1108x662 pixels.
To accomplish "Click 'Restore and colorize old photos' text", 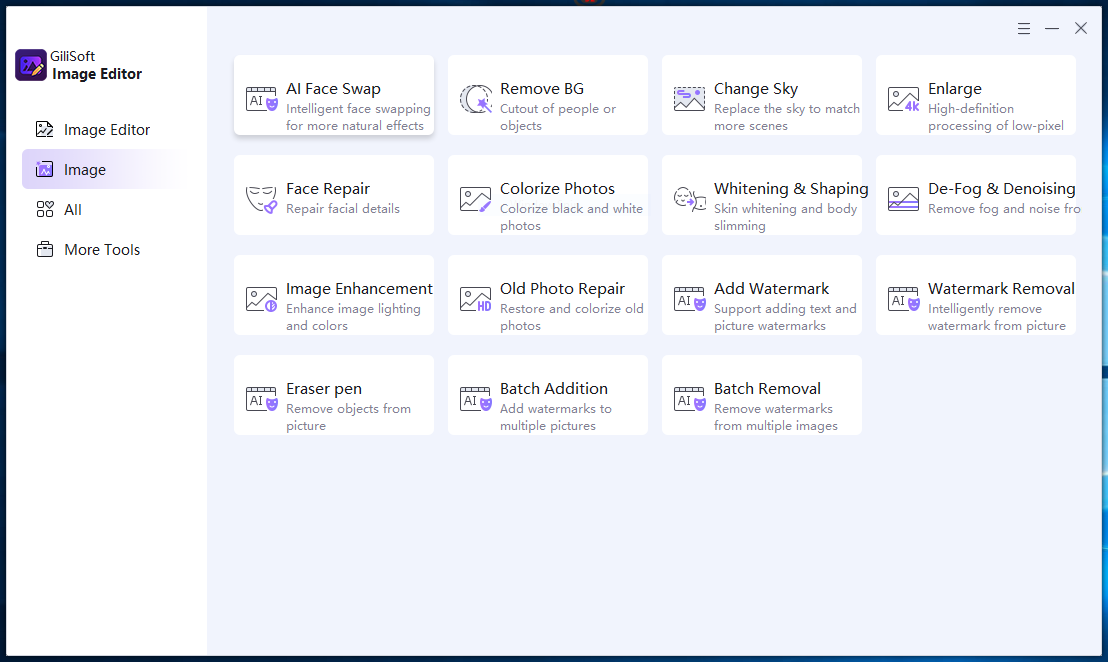I will tap(572, 317).
